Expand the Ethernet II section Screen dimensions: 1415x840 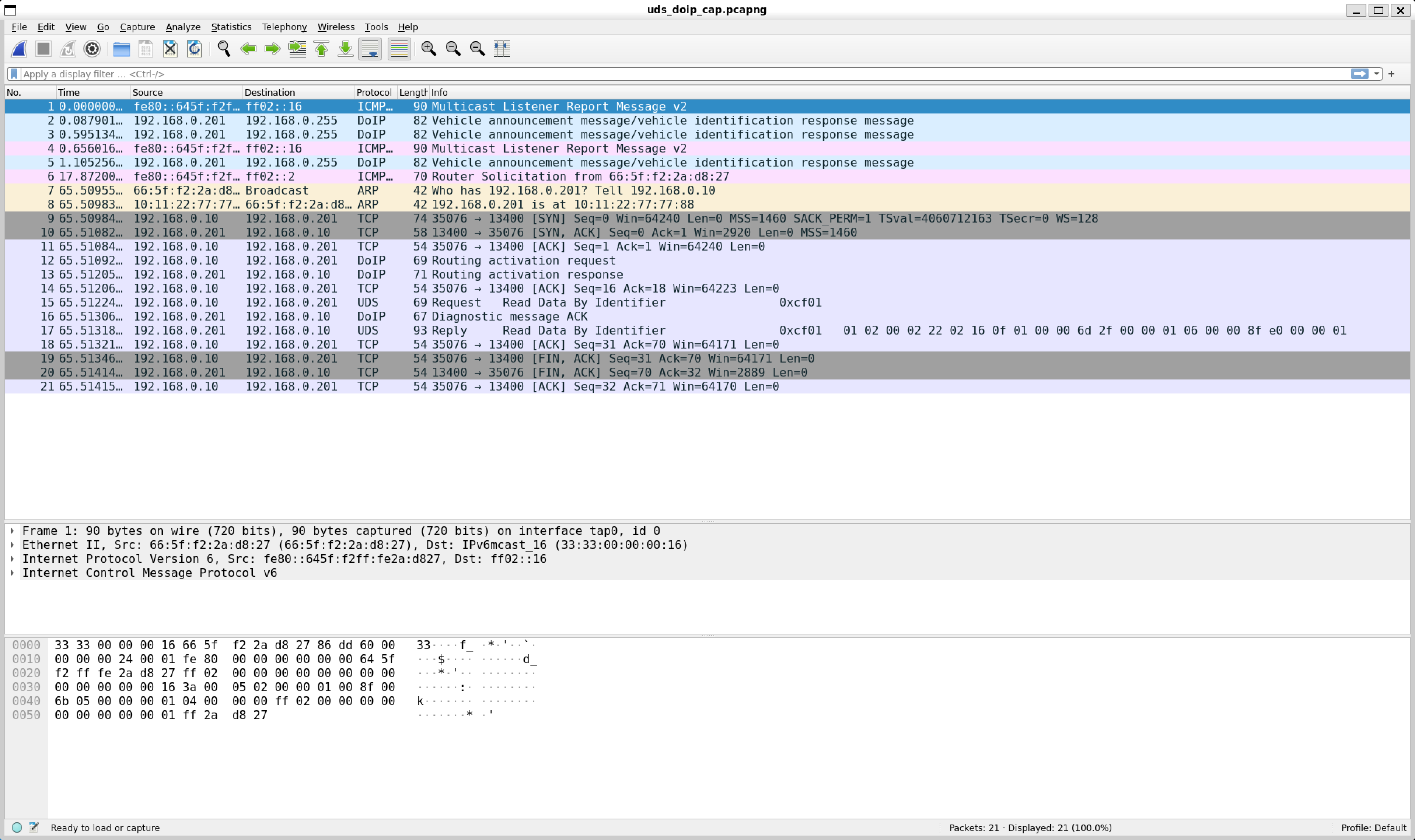[x=13, y=545]
